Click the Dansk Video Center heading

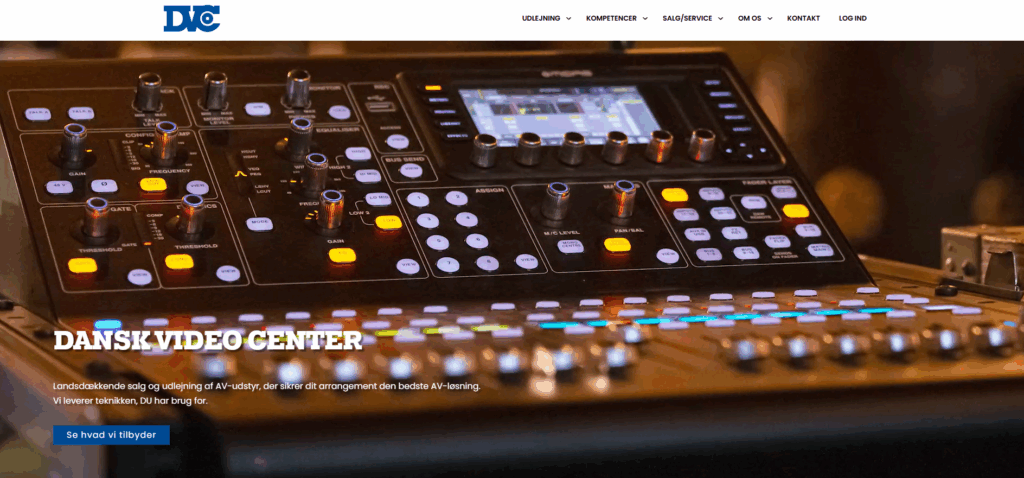point(208,341)
